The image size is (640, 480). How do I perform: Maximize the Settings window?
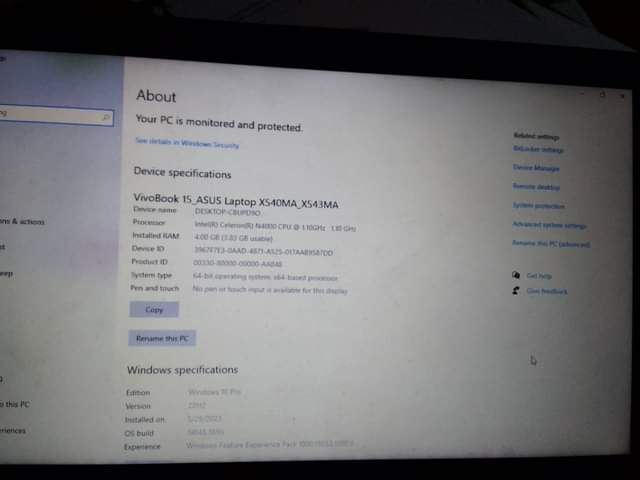coord(602,95)
